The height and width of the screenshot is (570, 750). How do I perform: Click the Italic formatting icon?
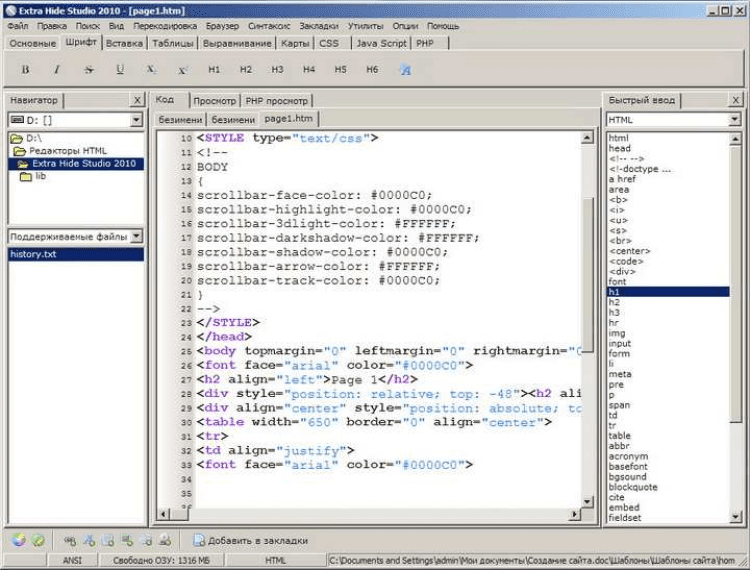pos(57,70)
